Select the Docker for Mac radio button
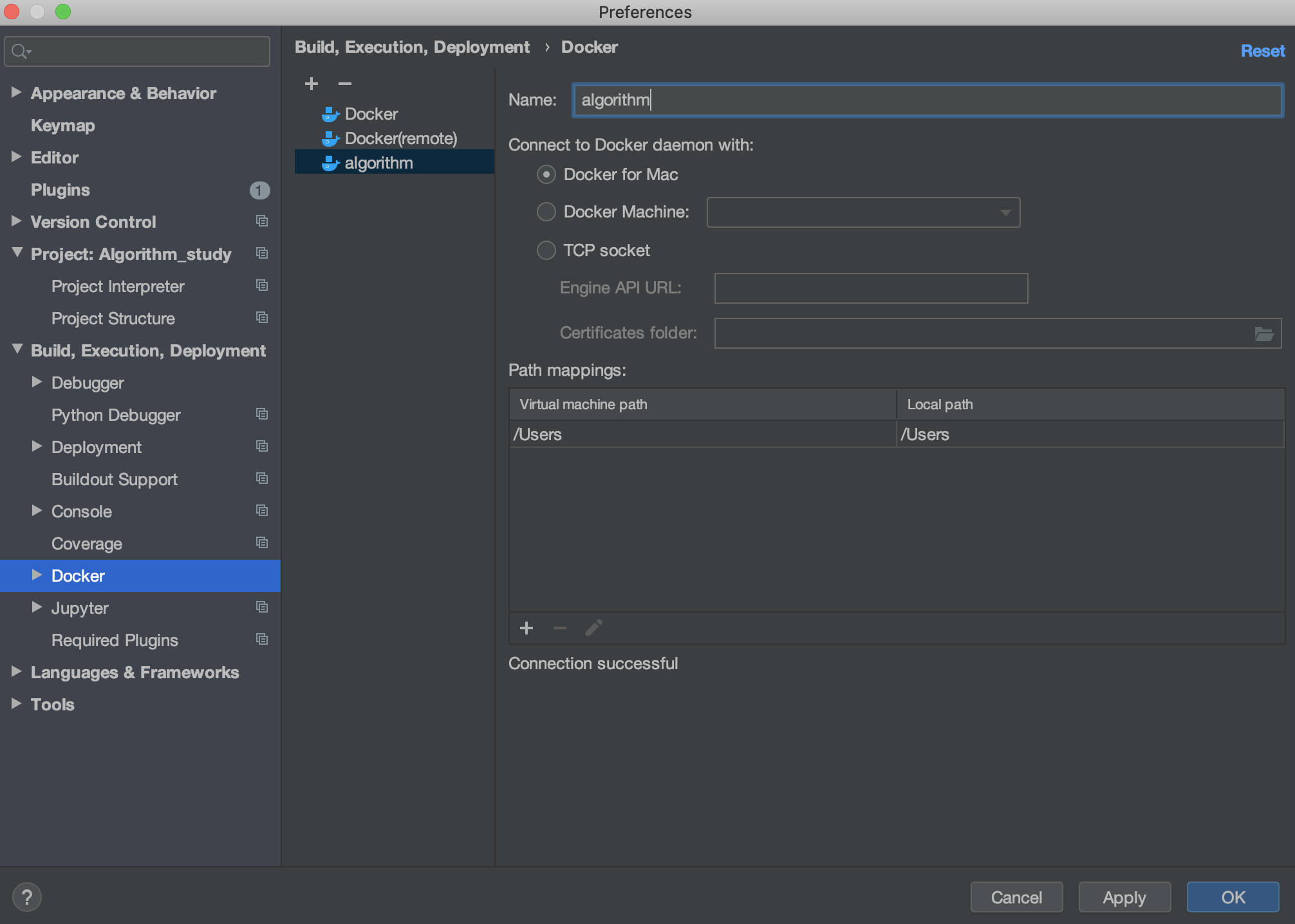The height and width of the screenshot is (924, 1295). click(546, 175)
